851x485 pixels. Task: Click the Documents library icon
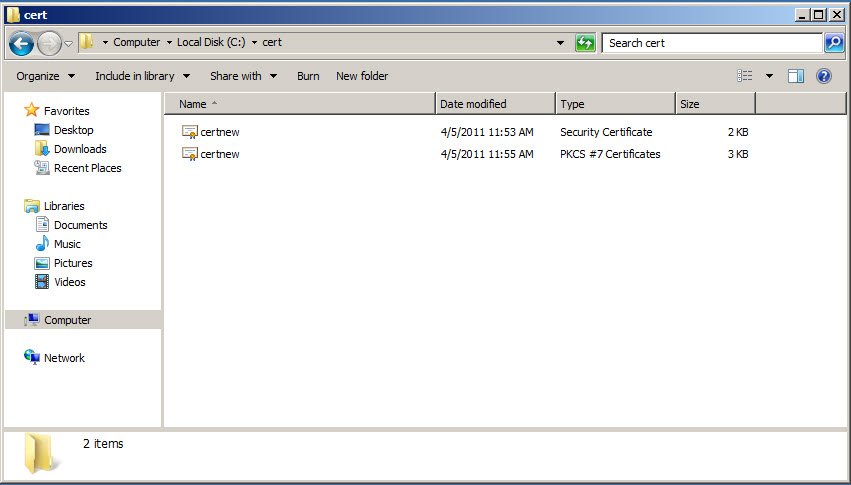pyautogui.click(x=42, y=224)
